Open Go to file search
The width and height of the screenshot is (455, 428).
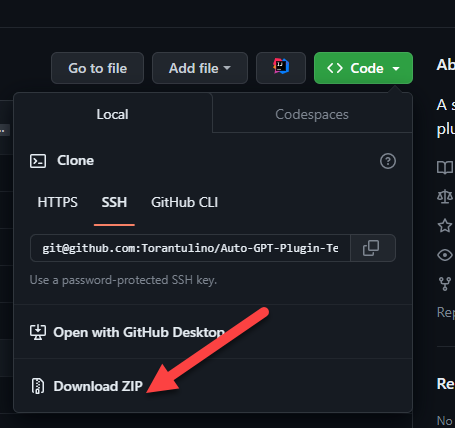[97, 68]
